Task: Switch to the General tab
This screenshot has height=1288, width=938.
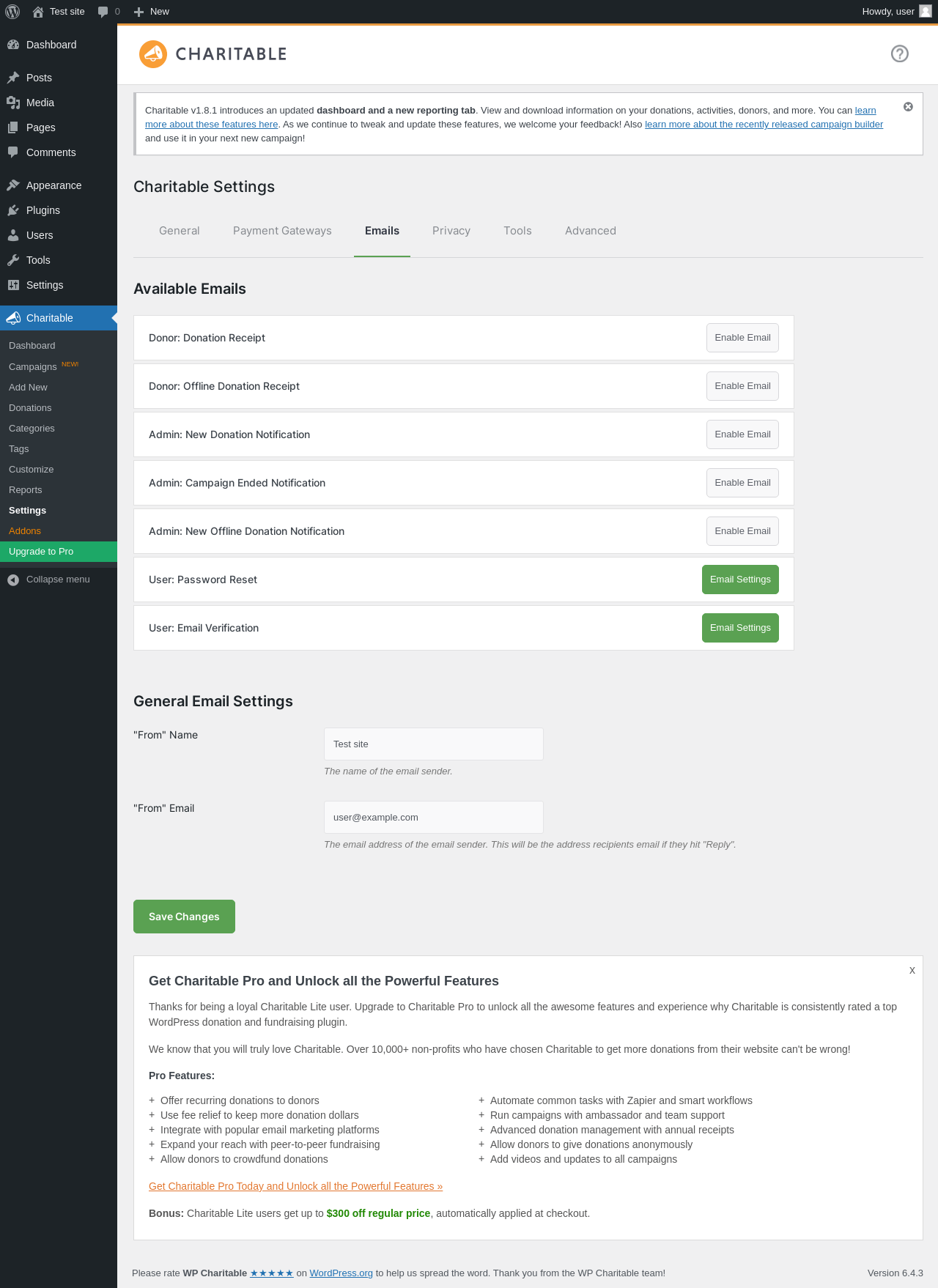Action: pos(180,231)
